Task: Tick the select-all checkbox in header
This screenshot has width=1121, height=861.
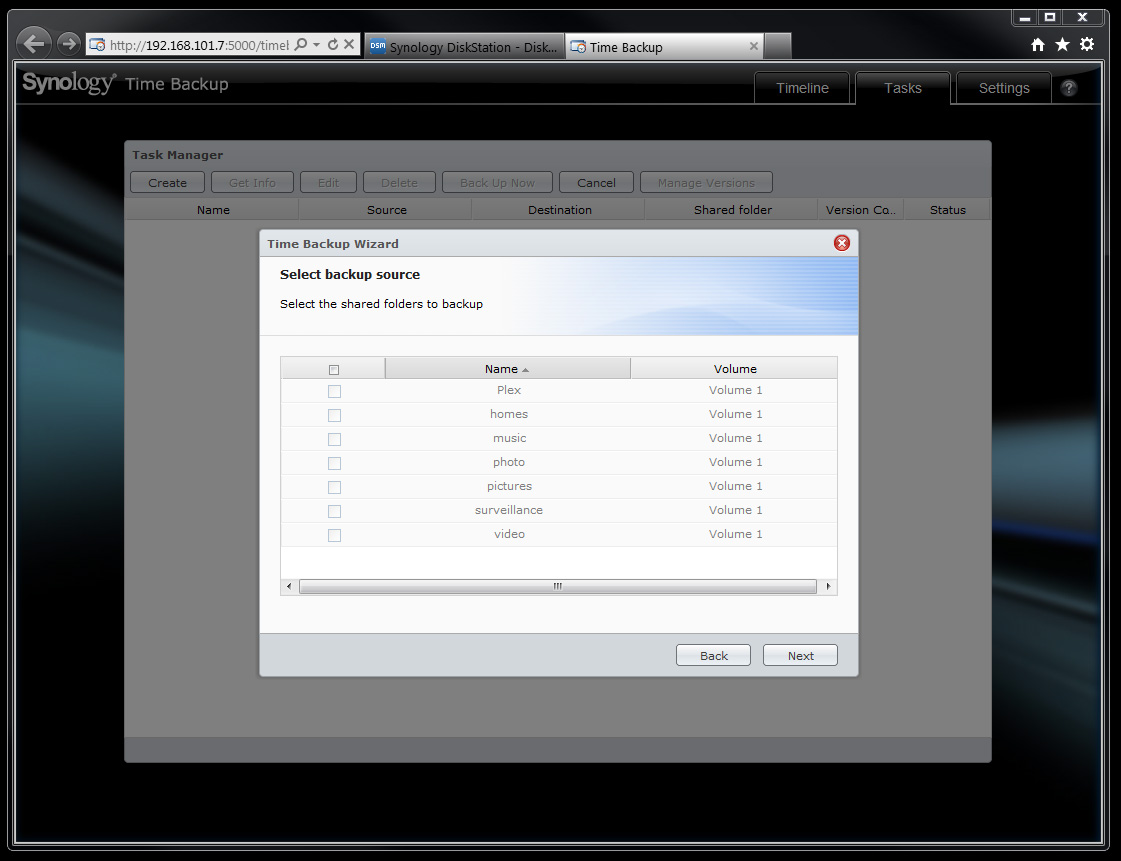Action: 334,370
